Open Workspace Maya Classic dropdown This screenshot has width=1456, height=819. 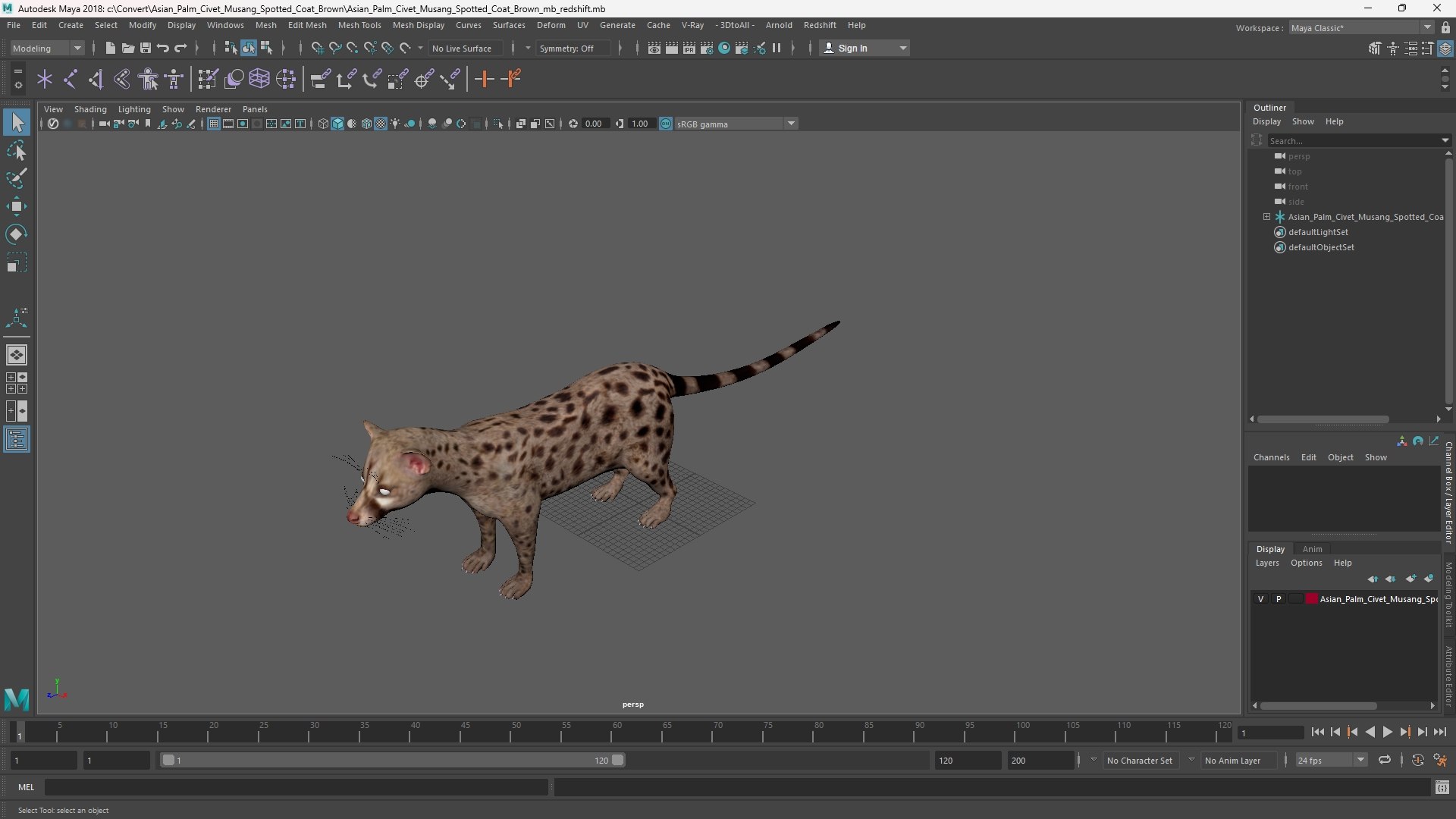pos(1361,27)
